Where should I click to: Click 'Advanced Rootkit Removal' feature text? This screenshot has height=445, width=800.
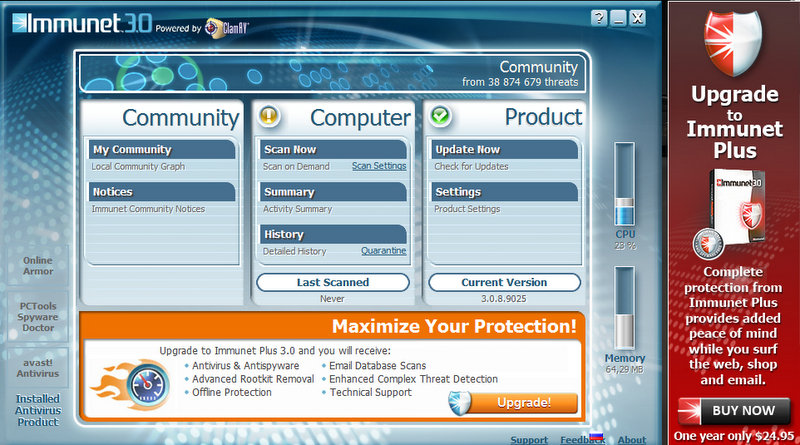click(x=253, y=379)
